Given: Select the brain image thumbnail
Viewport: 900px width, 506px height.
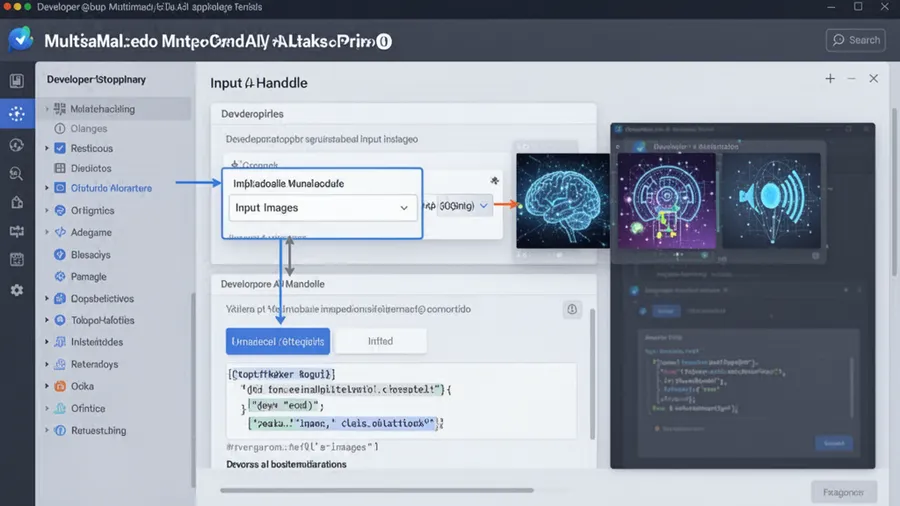Looking at the screenshot, I should click(562, 201).
